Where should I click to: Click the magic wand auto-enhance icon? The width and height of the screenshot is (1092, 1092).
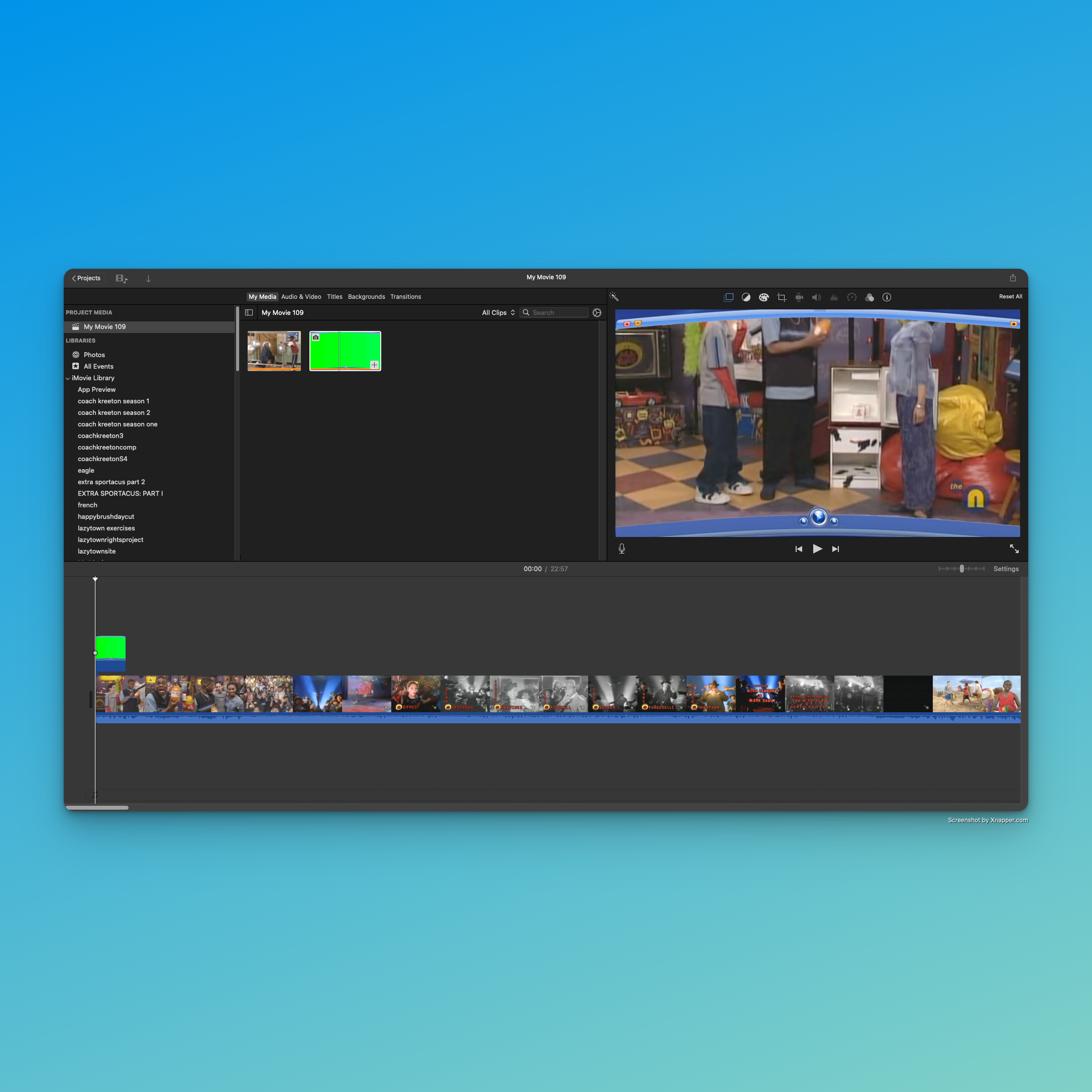[x=614, y=297]
